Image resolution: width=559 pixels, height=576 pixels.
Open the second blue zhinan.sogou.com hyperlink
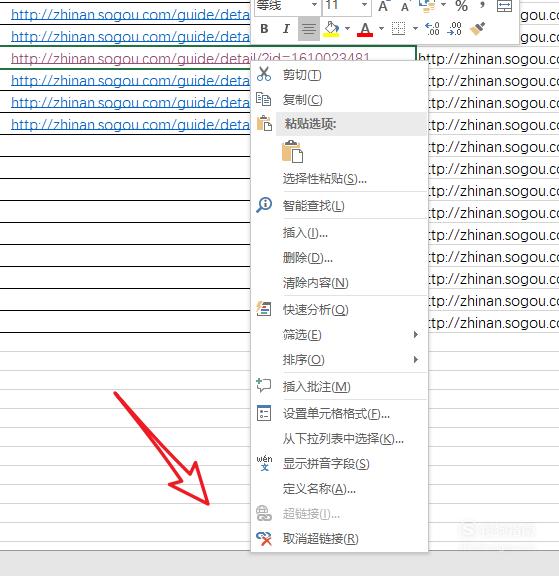130,37
